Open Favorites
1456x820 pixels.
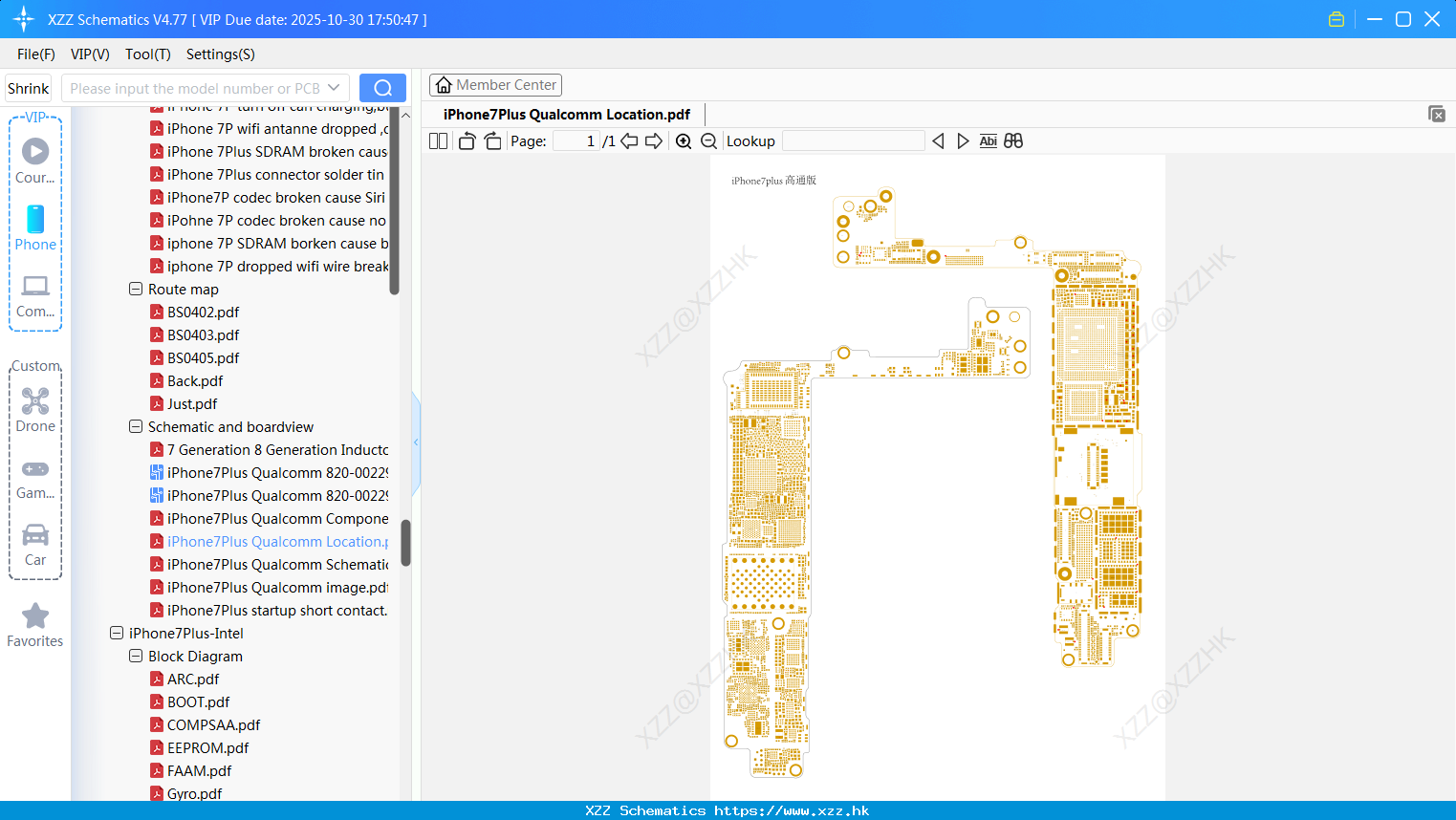35,625
